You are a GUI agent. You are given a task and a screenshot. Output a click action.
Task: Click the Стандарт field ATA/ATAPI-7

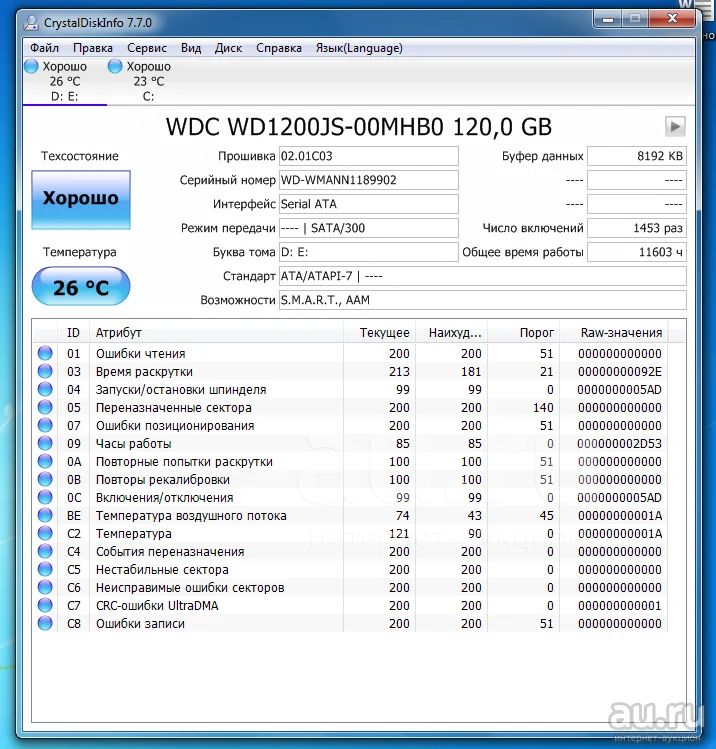pos(483,276)
